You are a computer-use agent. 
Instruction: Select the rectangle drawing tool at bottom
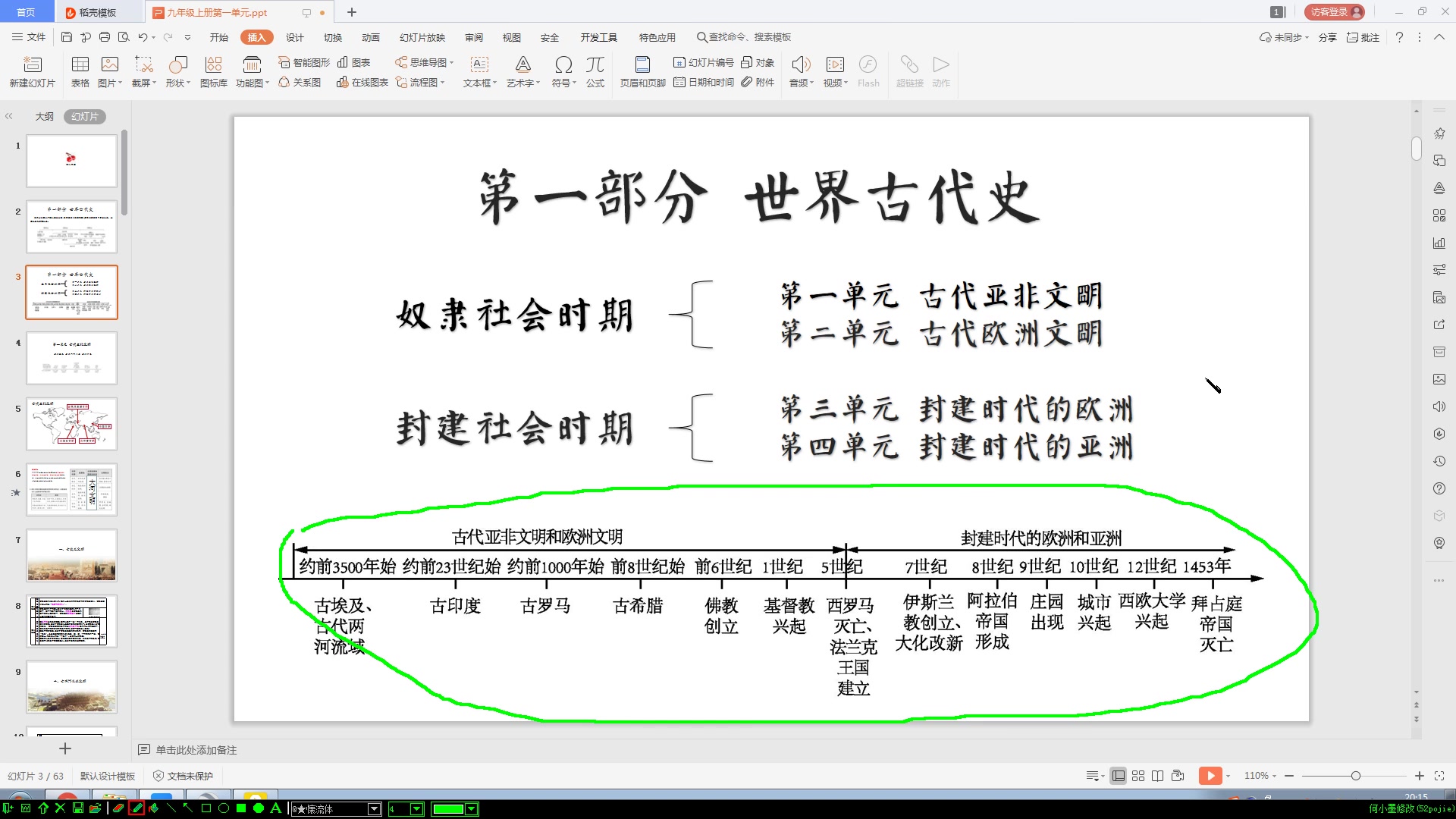click(206, 808)
